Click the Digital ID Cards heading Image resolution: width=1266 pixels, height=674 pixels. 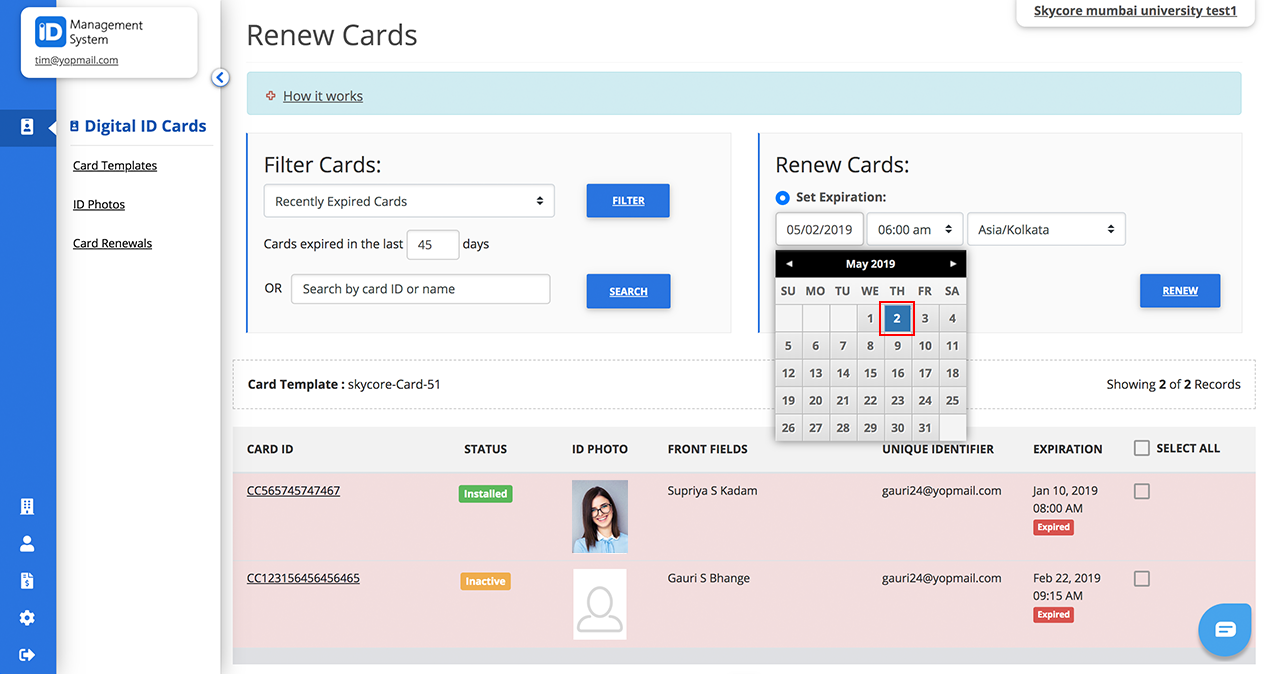[x=145, y=126]
